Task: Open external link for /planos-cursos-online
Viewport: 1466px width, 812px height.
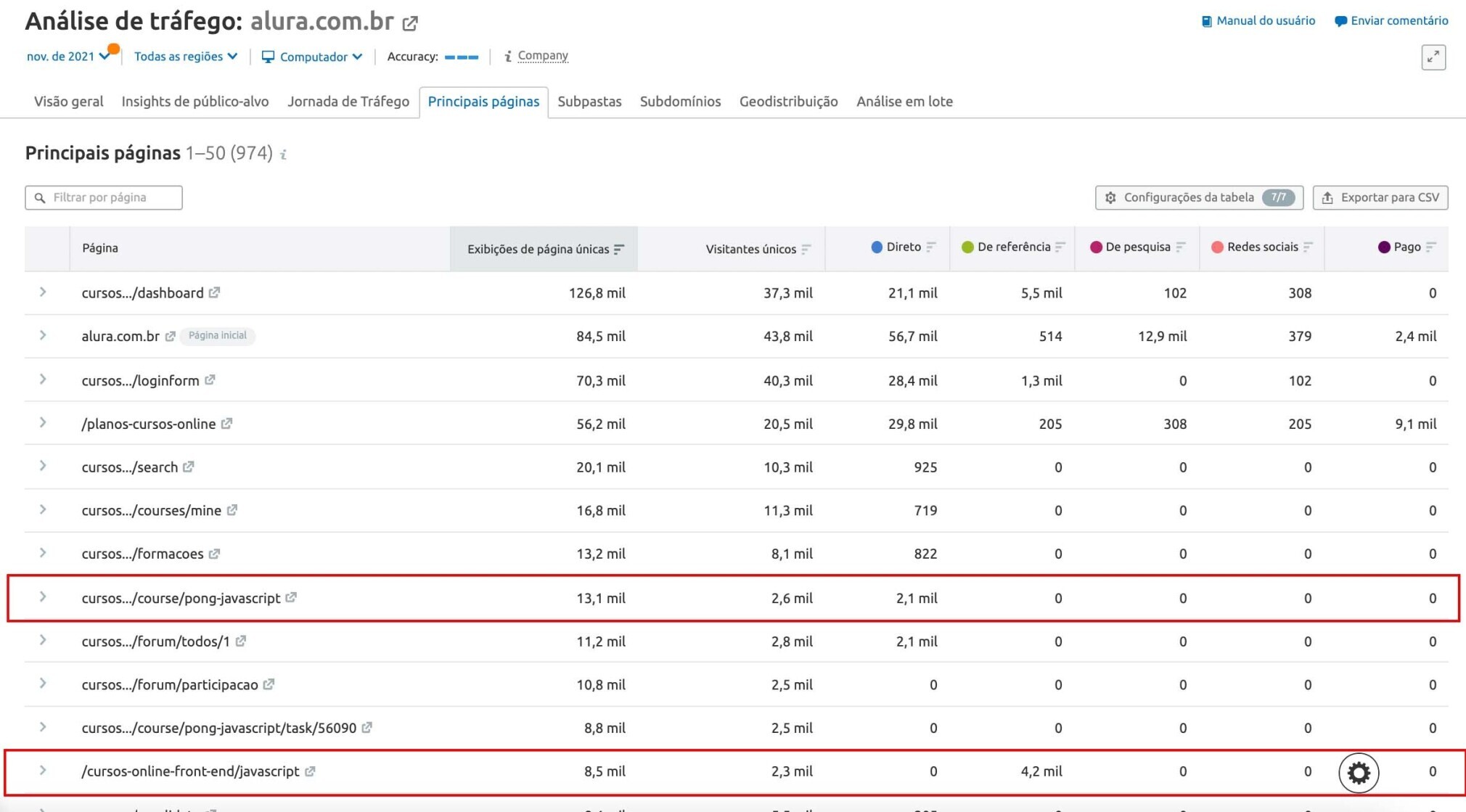Action: [x=226, y=423]
